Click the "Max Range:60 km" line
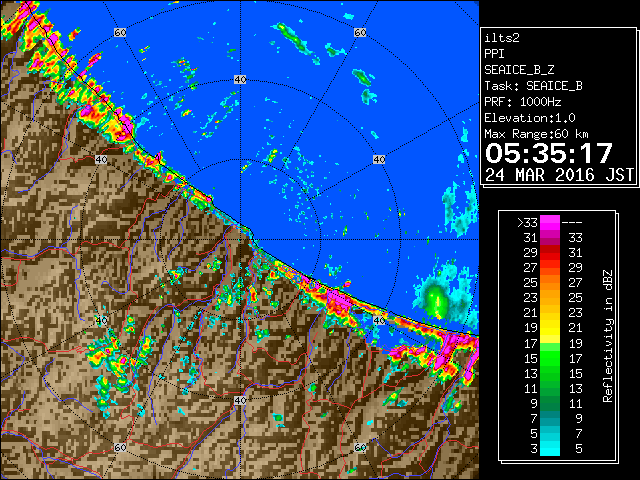640x480 pixels. coord(536,134)
